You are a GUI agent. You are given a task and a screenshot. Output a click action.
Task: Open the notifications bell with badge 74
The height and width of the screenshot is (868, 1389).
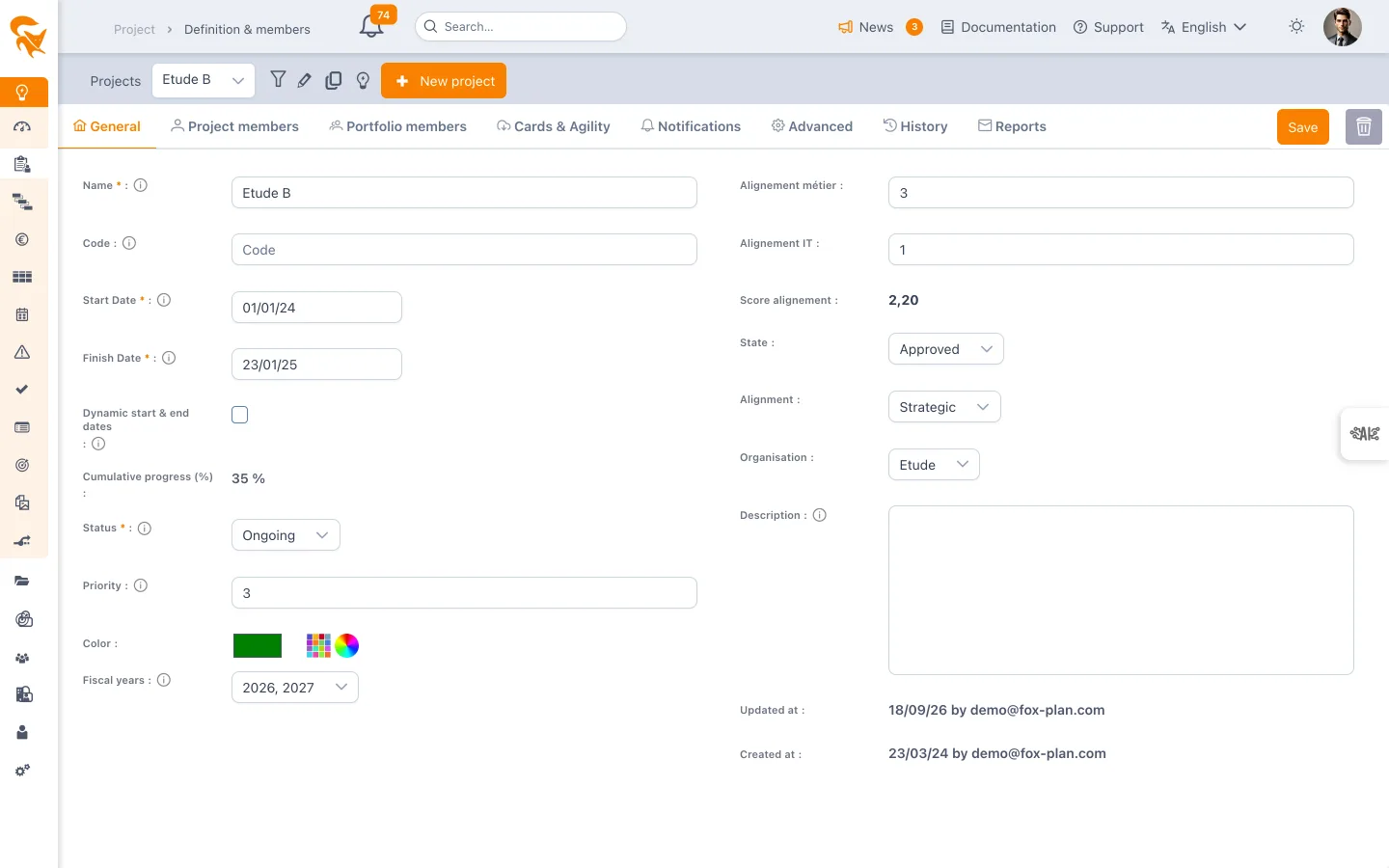pyautogui.click(x=372, y=25)
